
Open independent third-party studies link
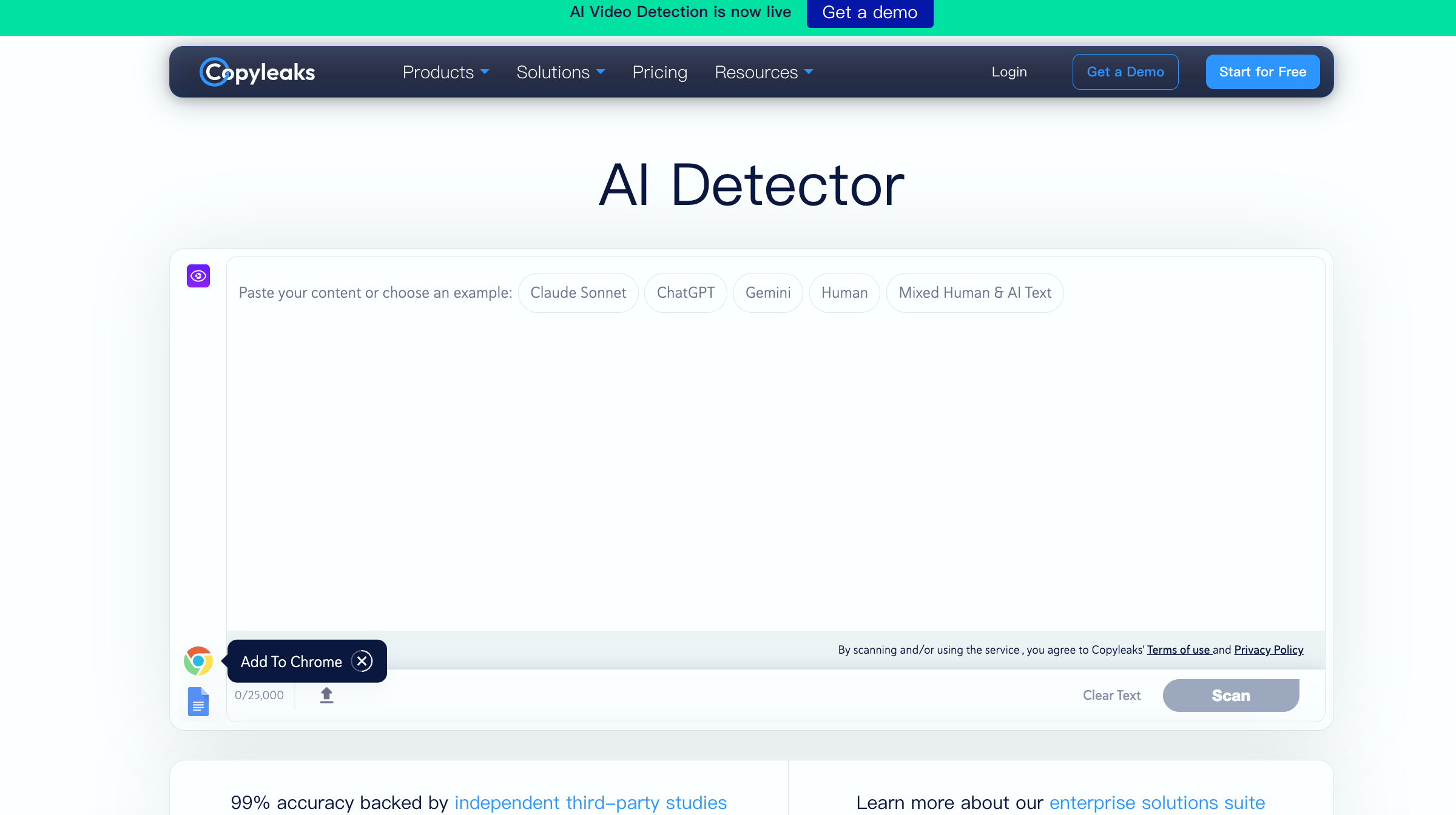(x=590, y=803)
